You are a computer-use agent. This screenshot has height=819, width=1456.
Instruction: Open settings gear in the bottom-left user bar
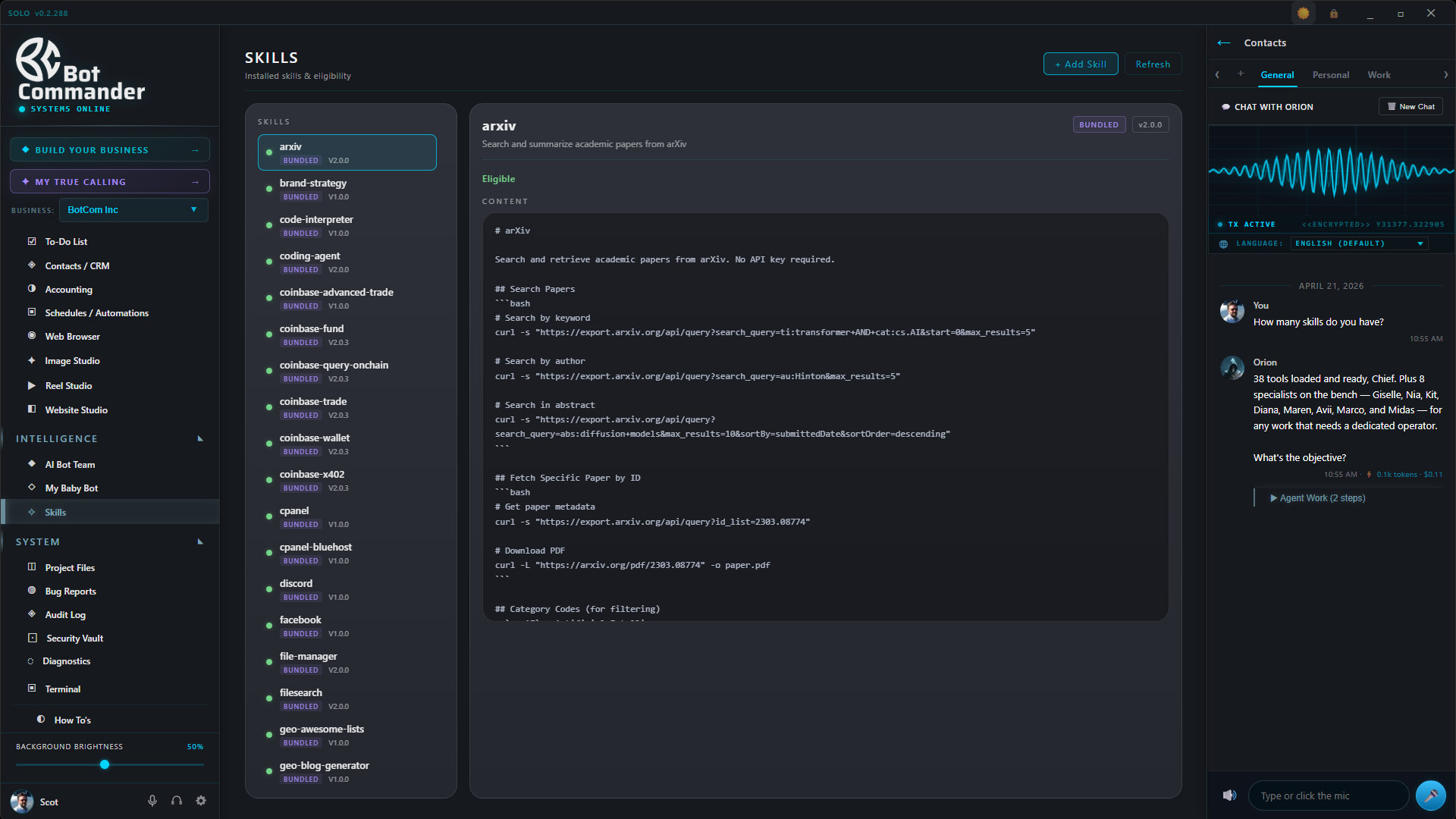click(x=201, y=801)
